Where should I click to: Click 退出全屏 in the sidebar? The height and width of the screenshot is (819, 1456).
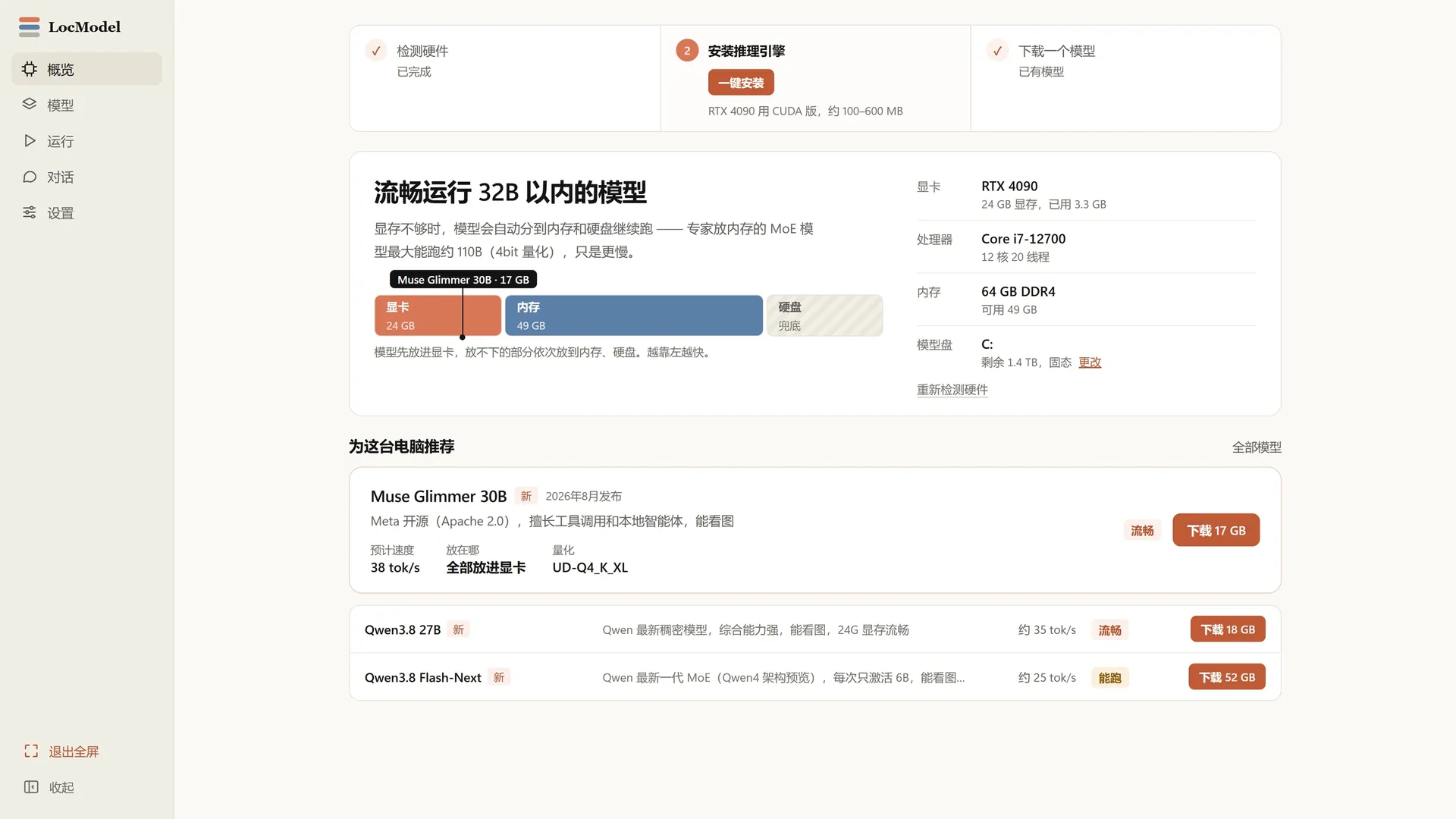pos(74,752)
